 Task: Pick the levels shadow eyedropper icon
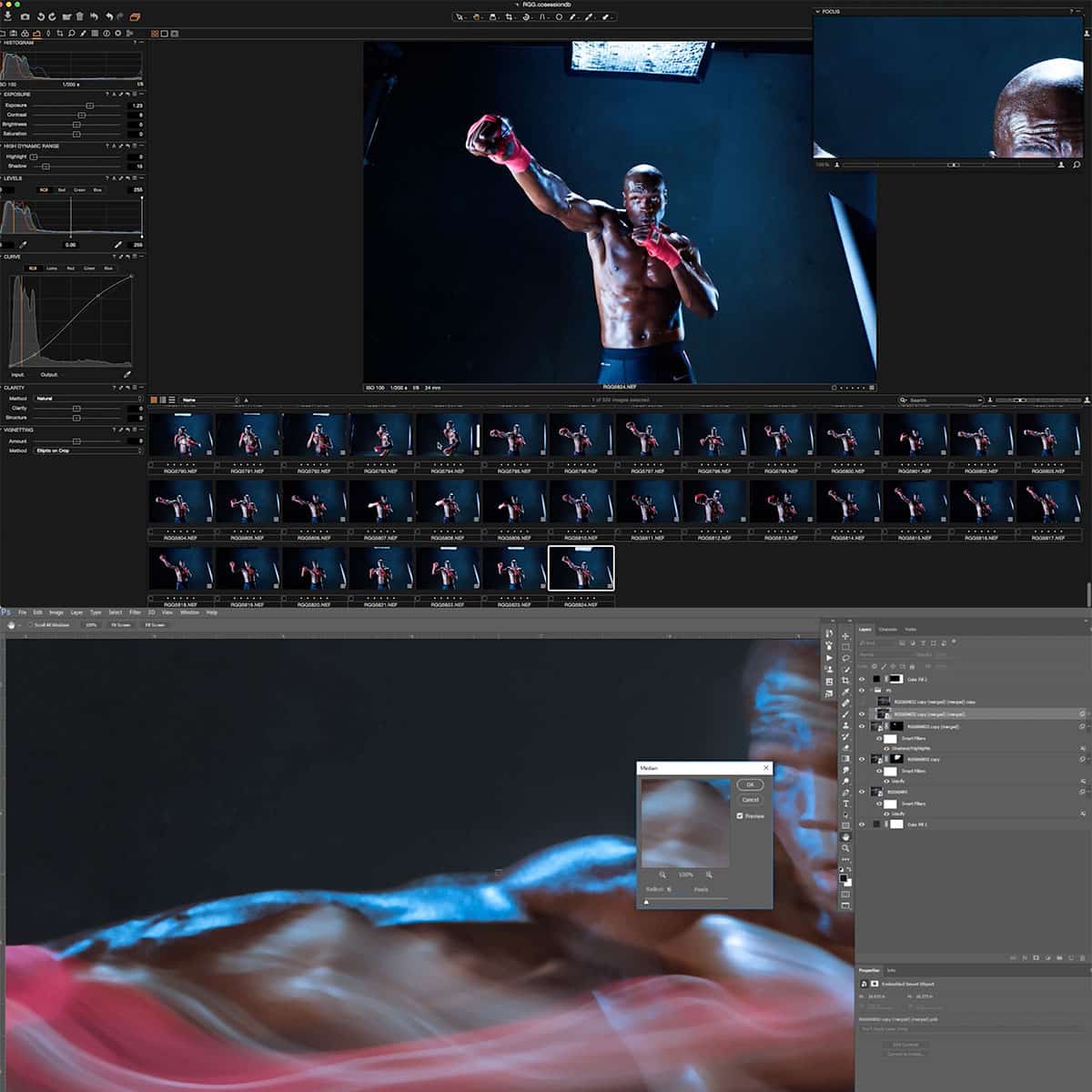click(x=23, y=245)
